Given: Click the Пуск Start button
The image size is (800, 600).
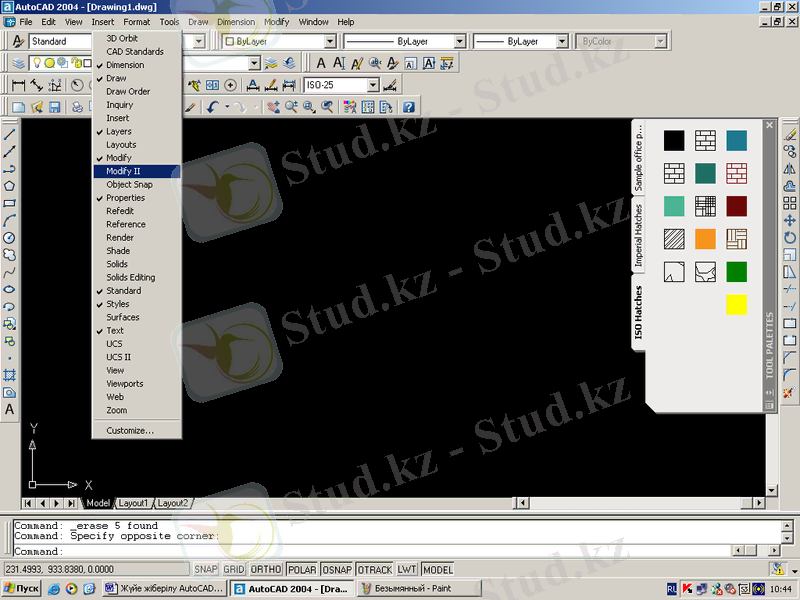Looking at the screenshot, I should click(21, 589).
